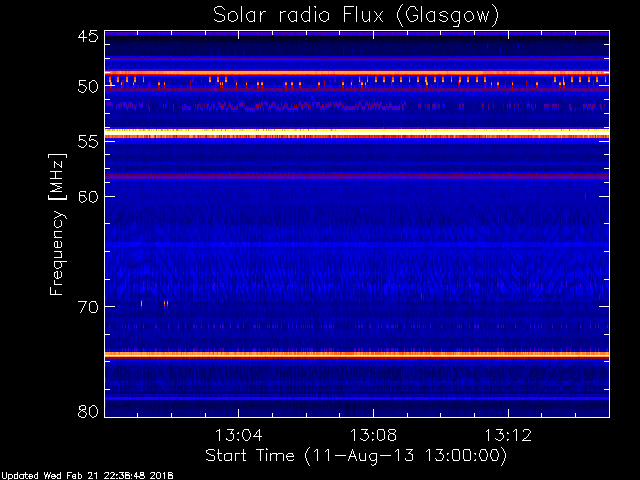Click the bright emission band near 75 MHz

[x=356, y=354]
